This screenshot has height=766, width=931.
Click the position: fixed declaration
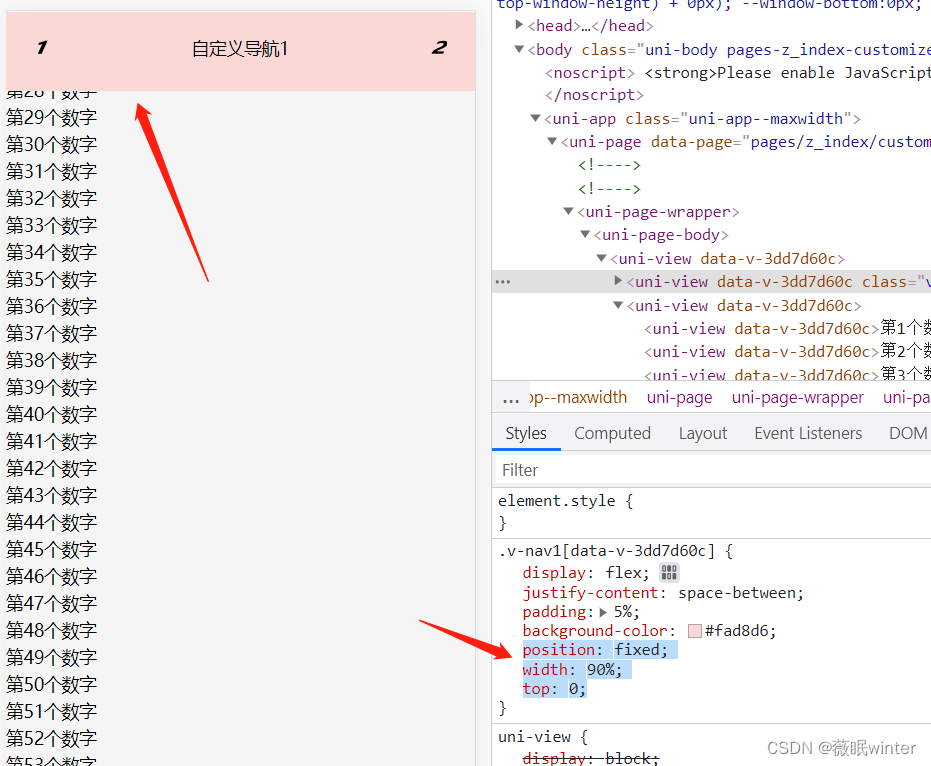click(x=595, y=650)
